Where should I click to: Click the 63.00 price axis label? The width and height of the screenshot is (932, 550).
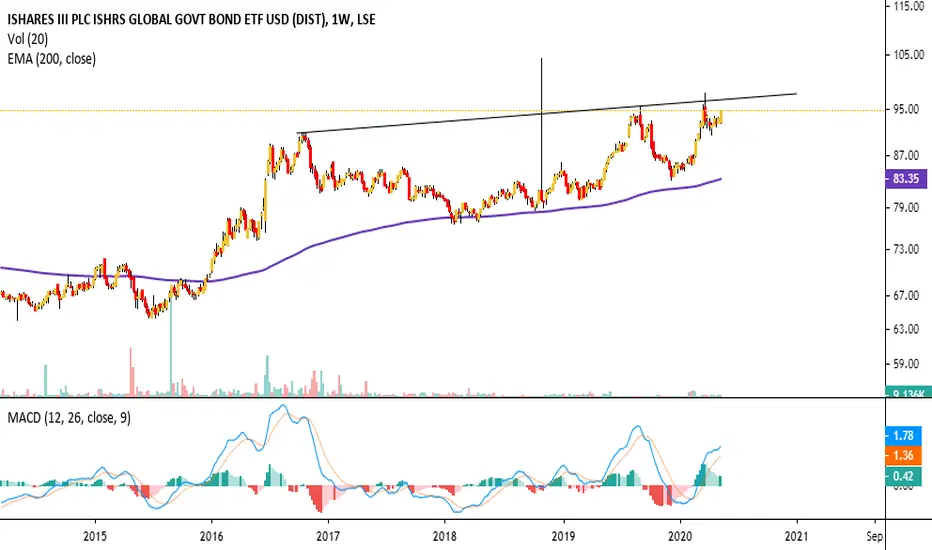906,329
